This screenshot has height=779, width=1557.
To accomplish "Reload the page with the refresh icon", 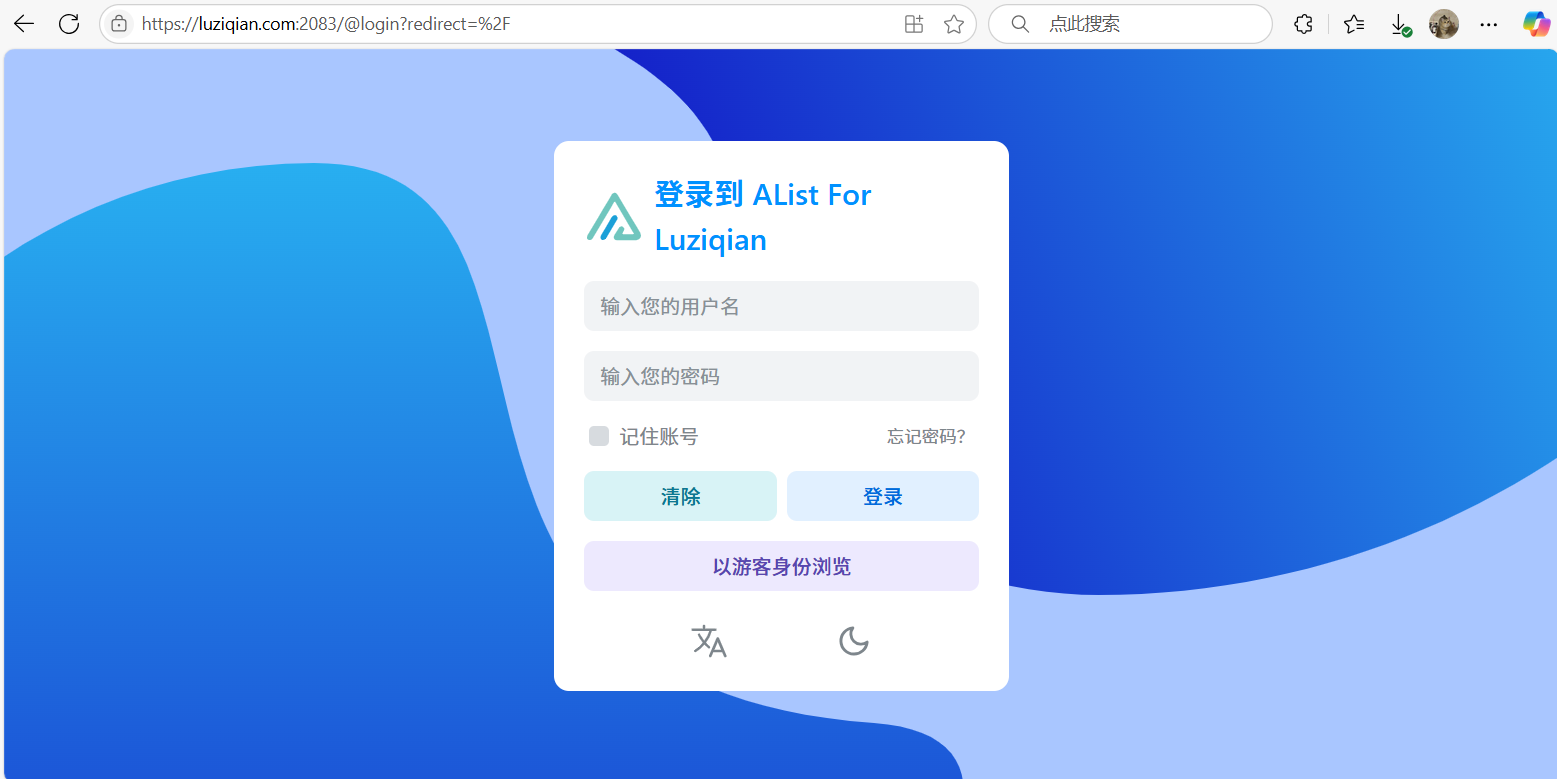I will (x=69, y=24).
